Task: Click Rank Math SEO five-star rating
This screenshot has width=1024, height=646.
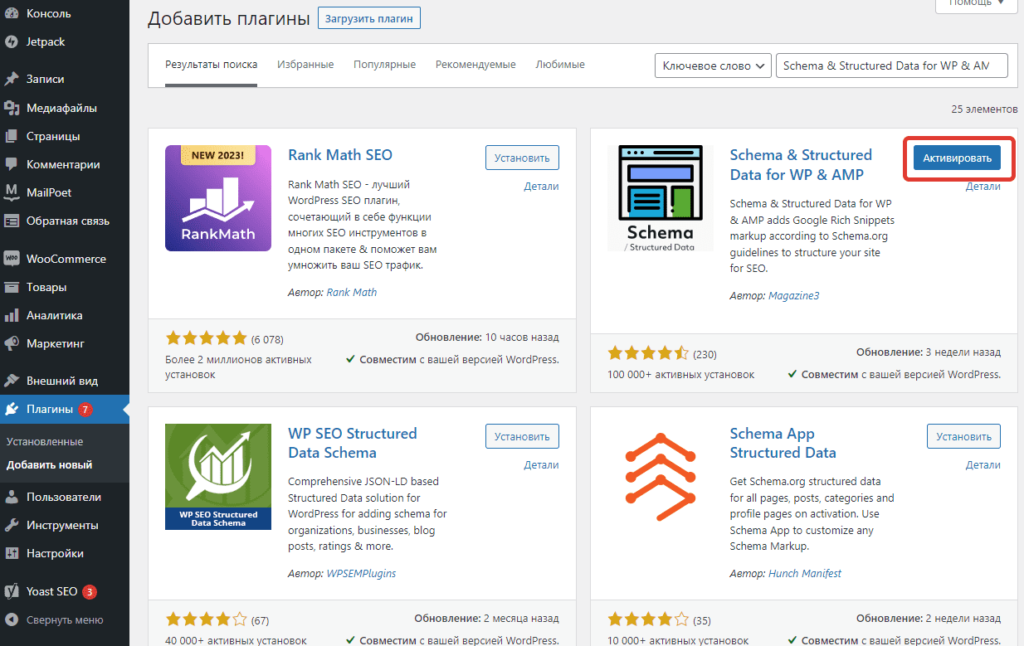Action: (x=206, y=338)
